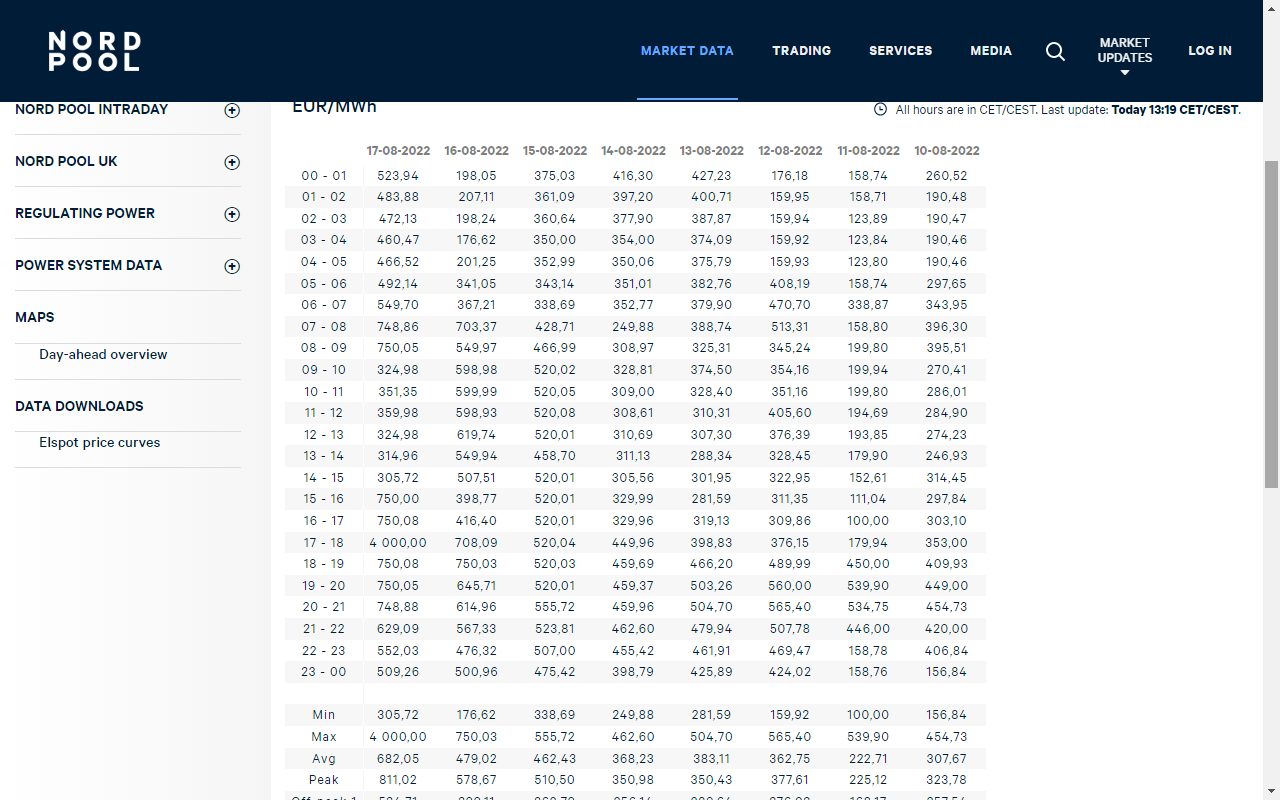Click the 17-08-2022 column header
The width and height of the screenshot is (1280, 800).
(398, 151)
